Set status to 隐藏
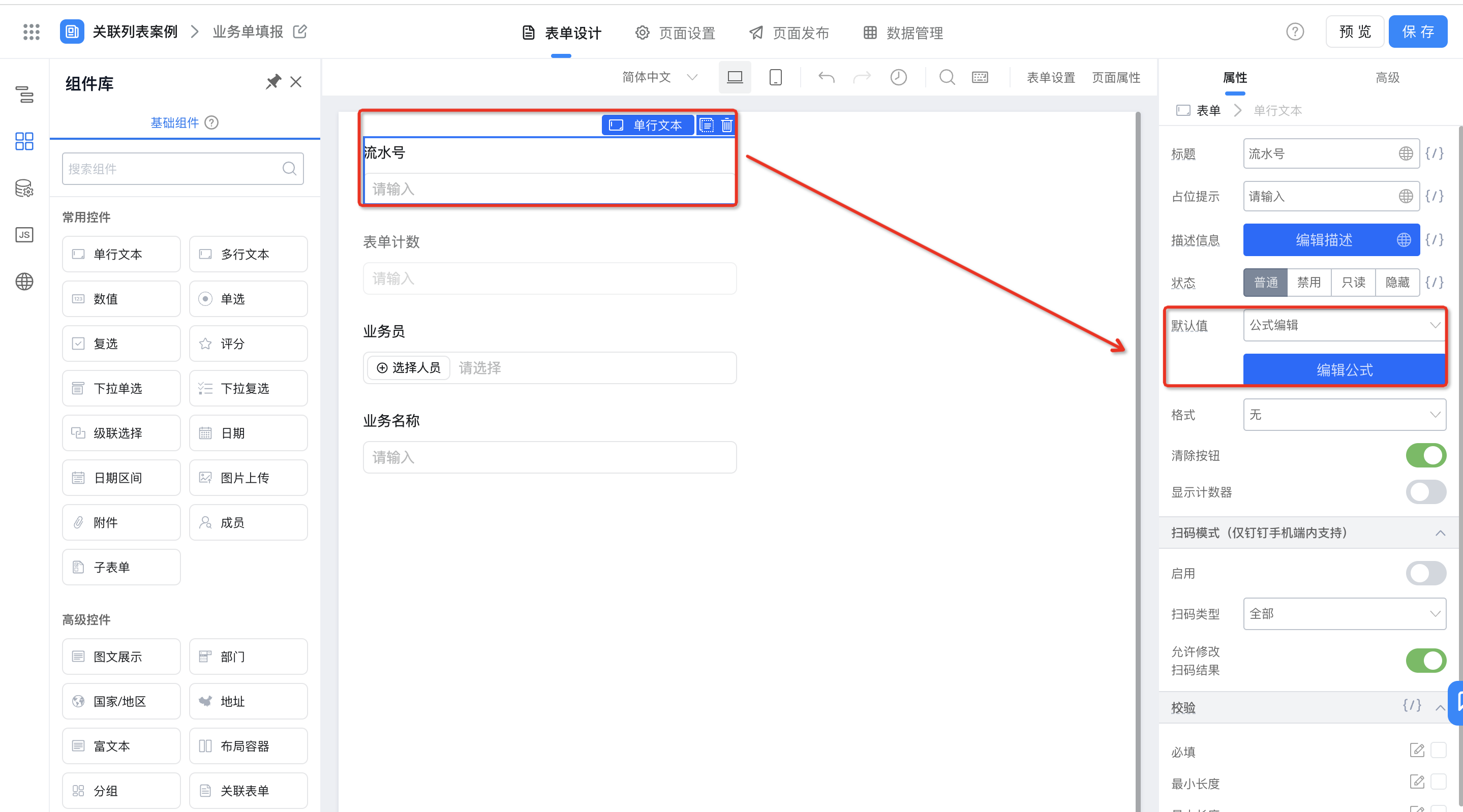Screen dimensions: 1463x812 pyautogui.click(x=1398, y=282)
